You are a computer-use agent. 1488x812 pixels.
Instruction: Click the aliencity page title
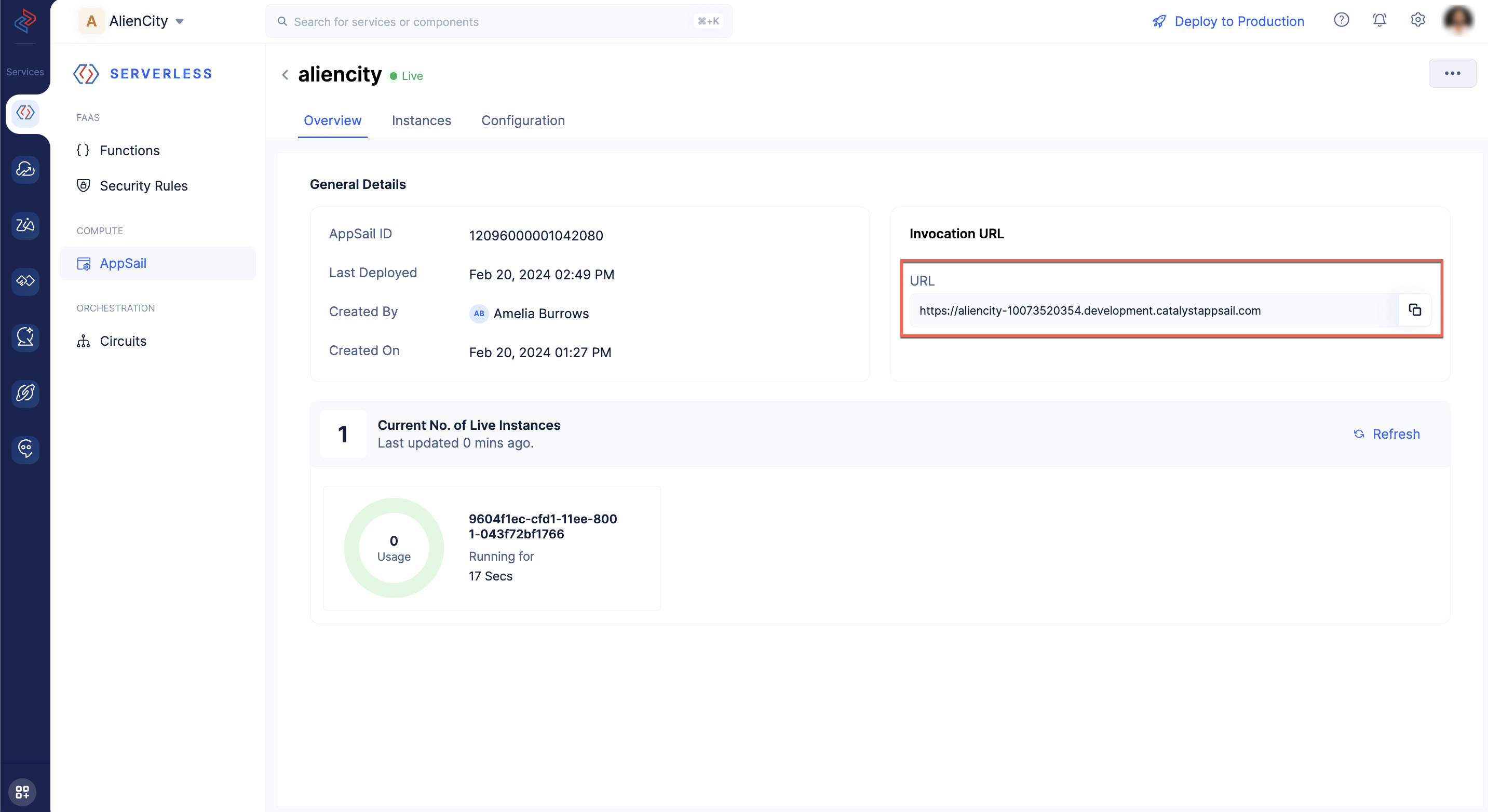point(340,74)
